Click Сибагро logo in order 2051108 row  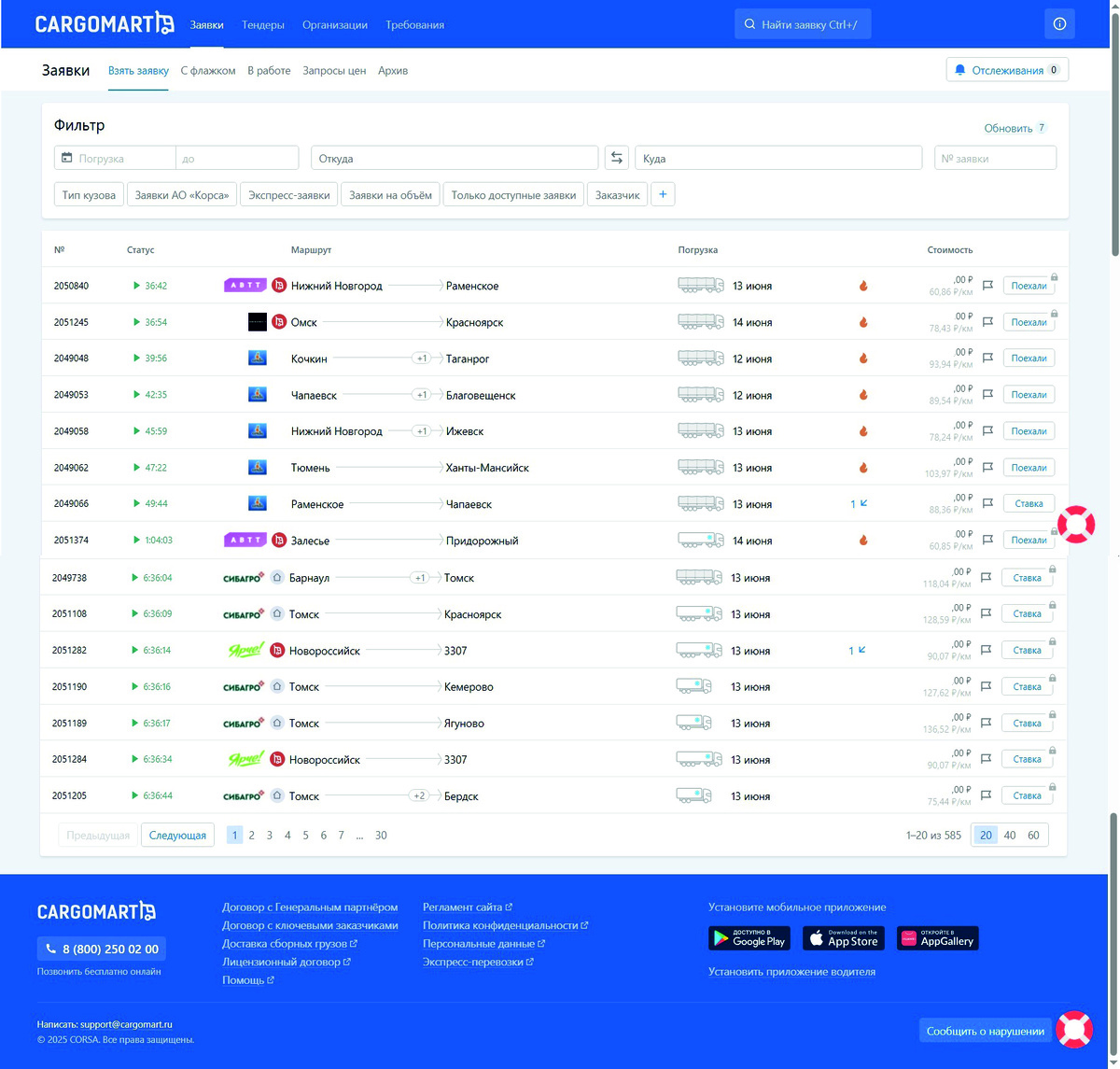(x=244, y=614)
